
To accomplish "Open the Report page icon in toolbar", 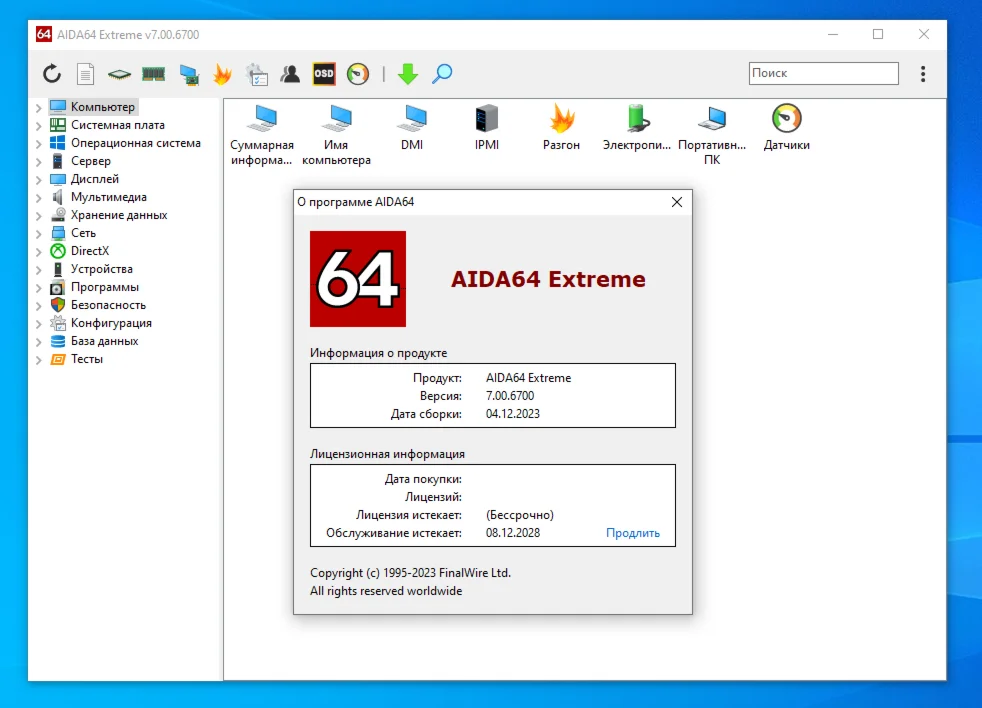I will coord(86,74).
